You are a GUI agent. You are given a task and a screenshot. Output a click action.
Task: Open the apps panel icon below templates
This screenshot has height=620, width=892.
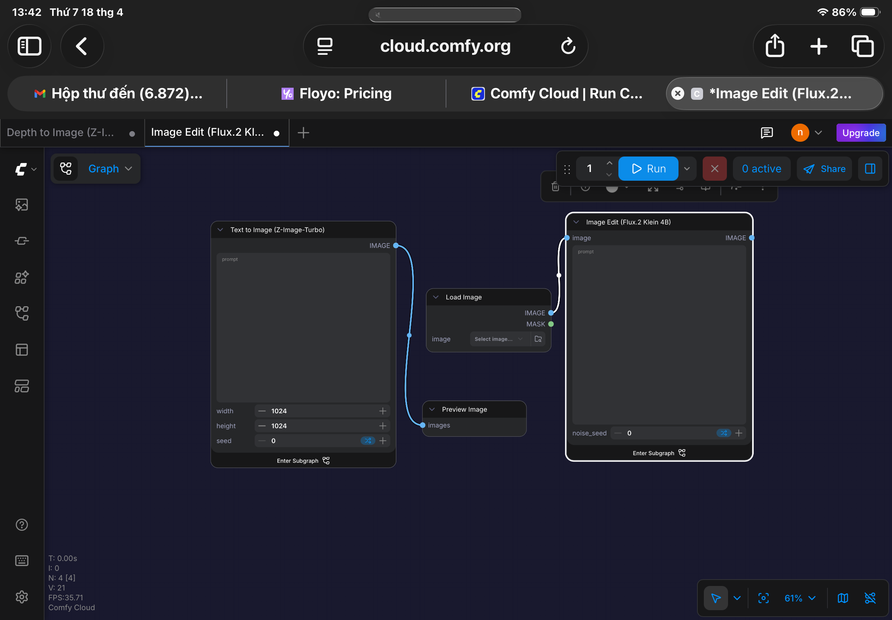[x=22, y=386]
